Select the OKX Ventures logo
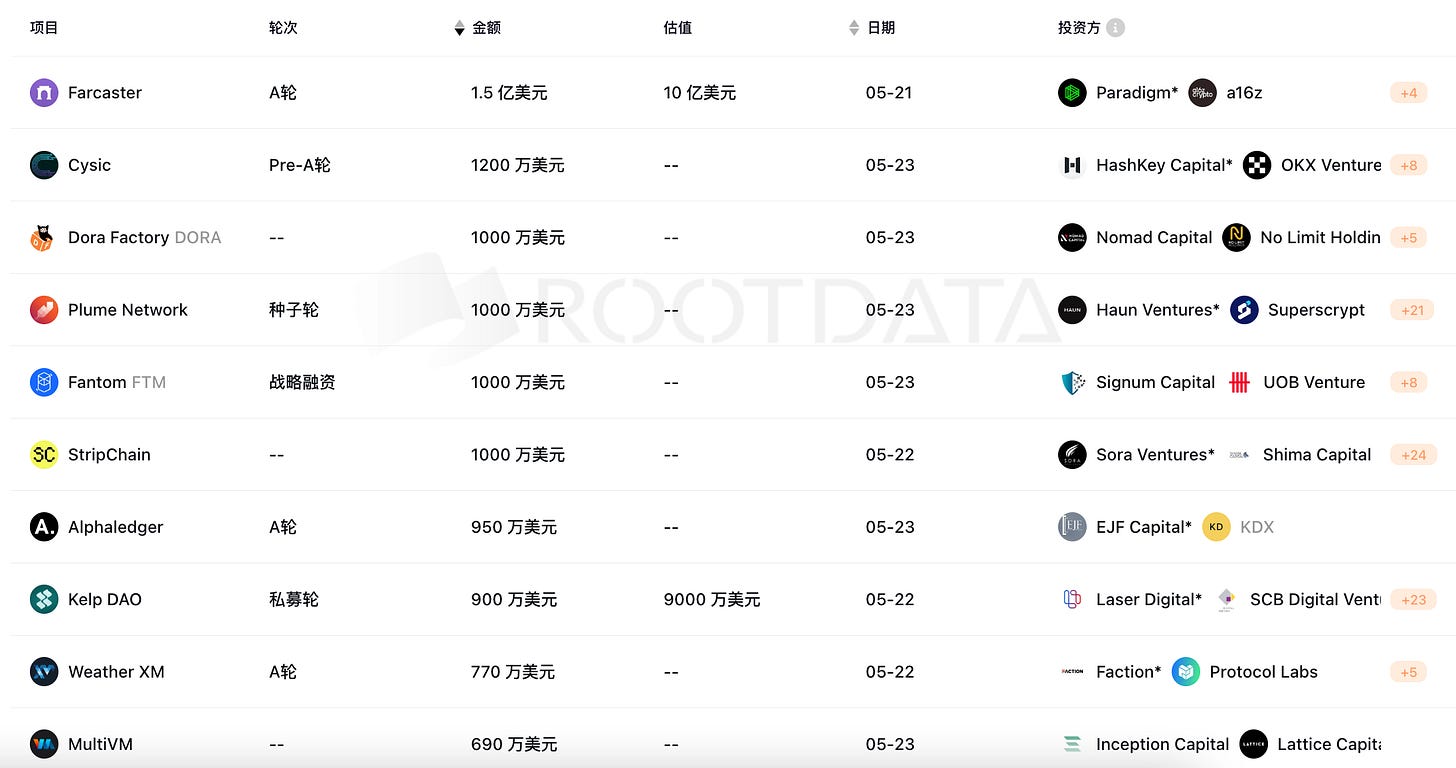The height and width of the screenshot is (768, 1456). [1257, 165]
